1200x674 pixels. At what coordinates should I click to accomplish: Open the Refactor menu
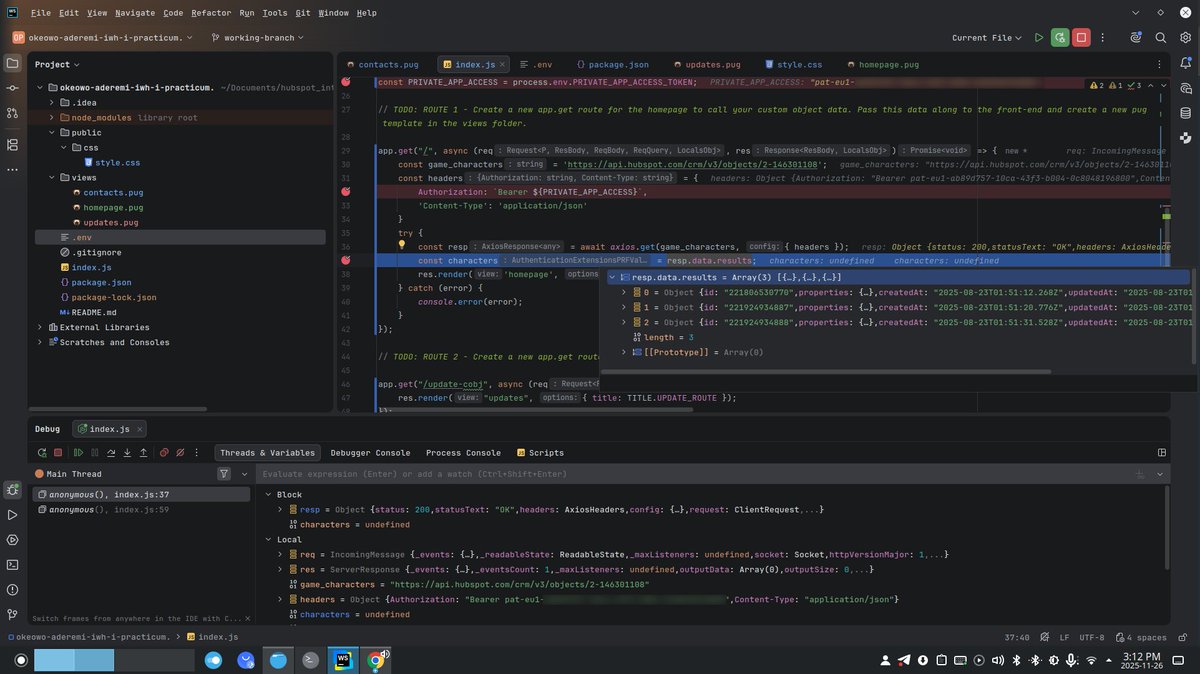(211, 13)
